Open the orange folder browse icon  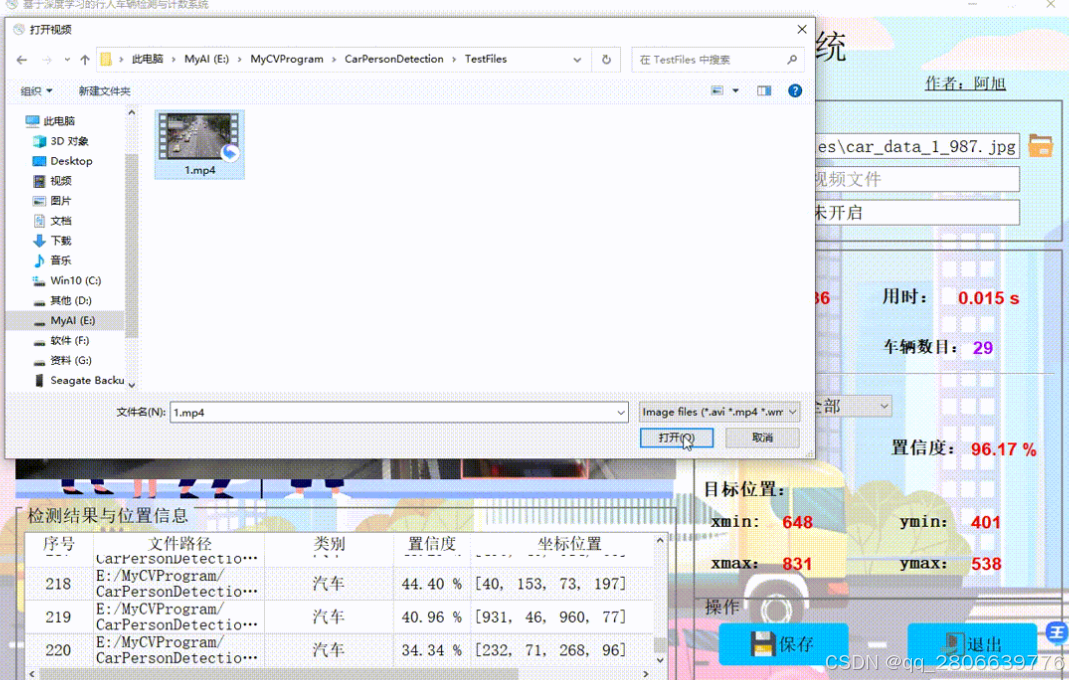1040,146
